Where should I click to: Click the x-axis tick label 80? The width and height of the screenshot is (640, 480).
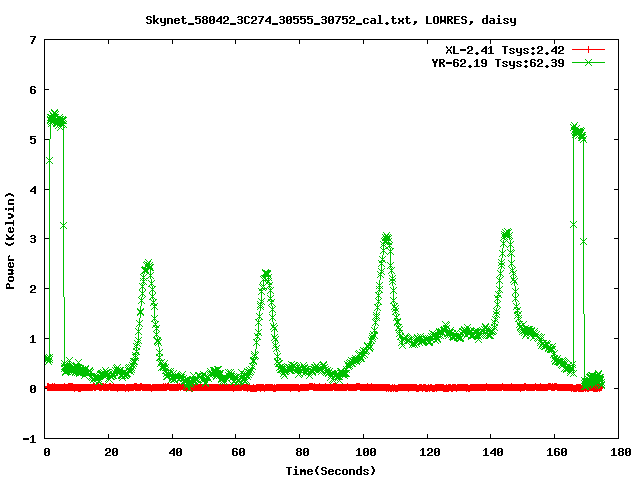click(x=302, y=452)
